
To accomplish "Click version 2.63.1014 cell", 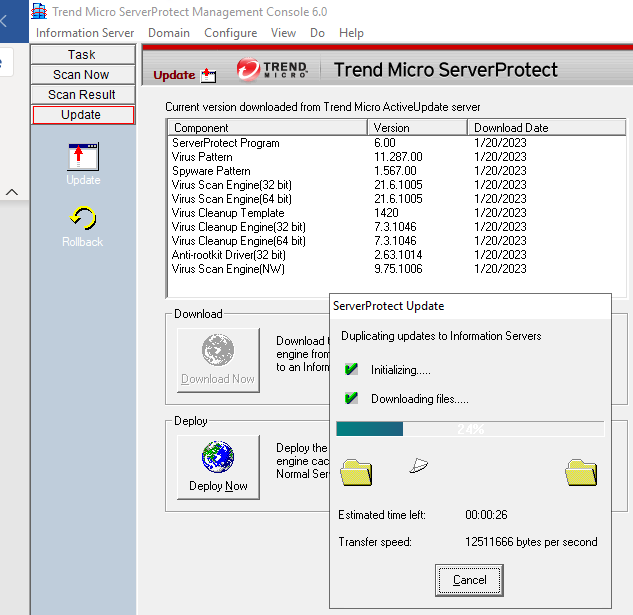I will pyautogui.click(x=398, y=255).
